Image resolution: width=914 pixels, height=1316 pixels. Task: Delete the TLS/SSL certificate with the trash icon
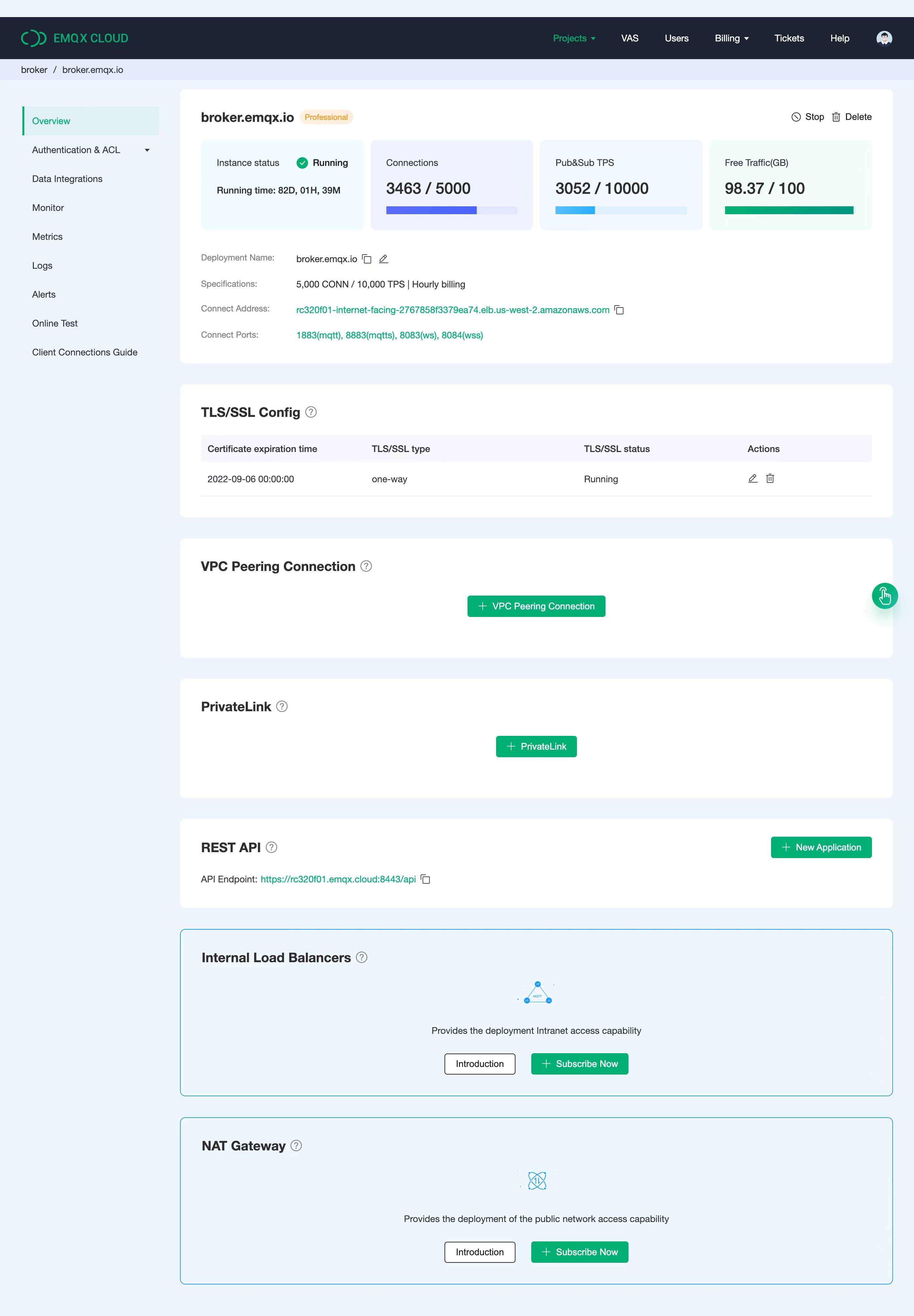[770, 479]
